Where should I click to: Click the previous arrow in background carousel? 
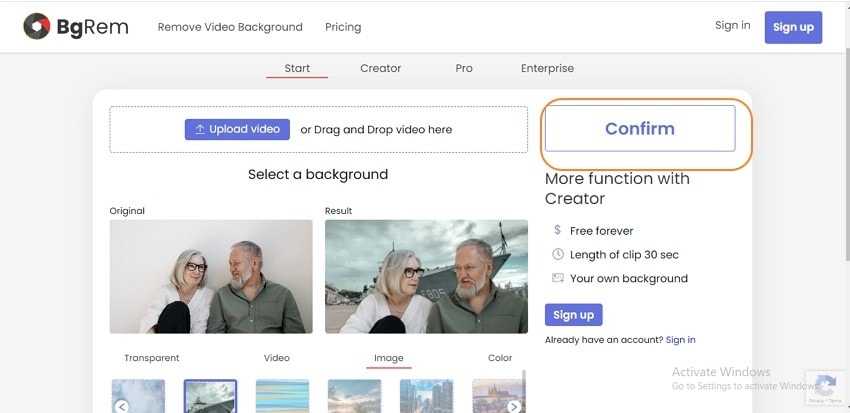[x=121, y=406]
